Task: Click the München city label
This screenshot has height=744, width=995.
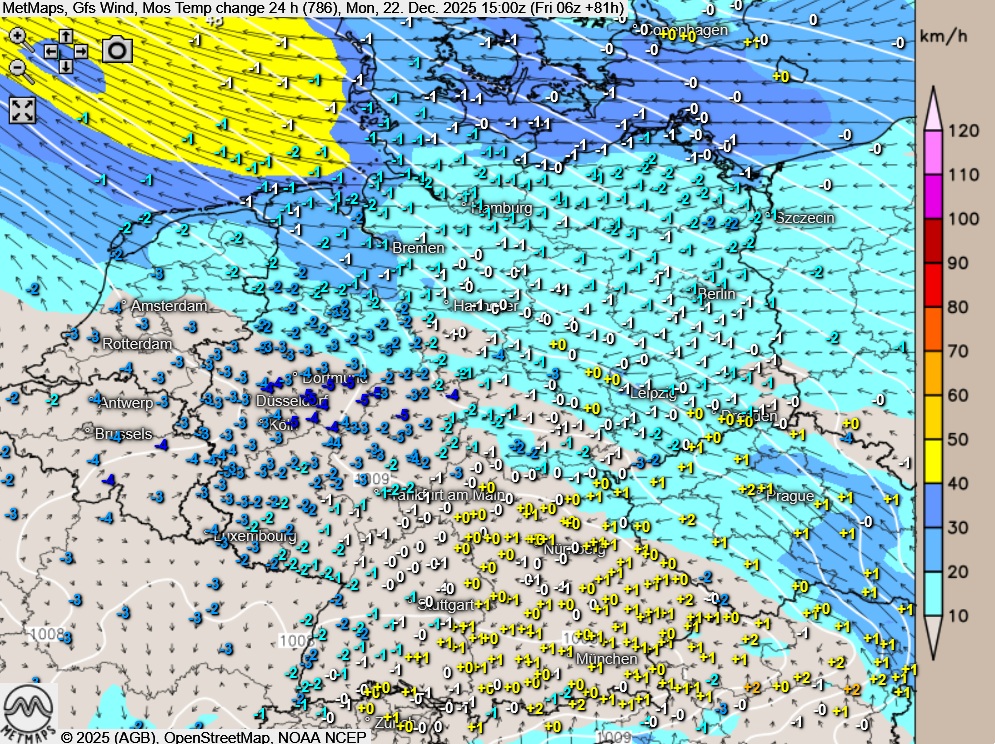Action: click(606, 659)
